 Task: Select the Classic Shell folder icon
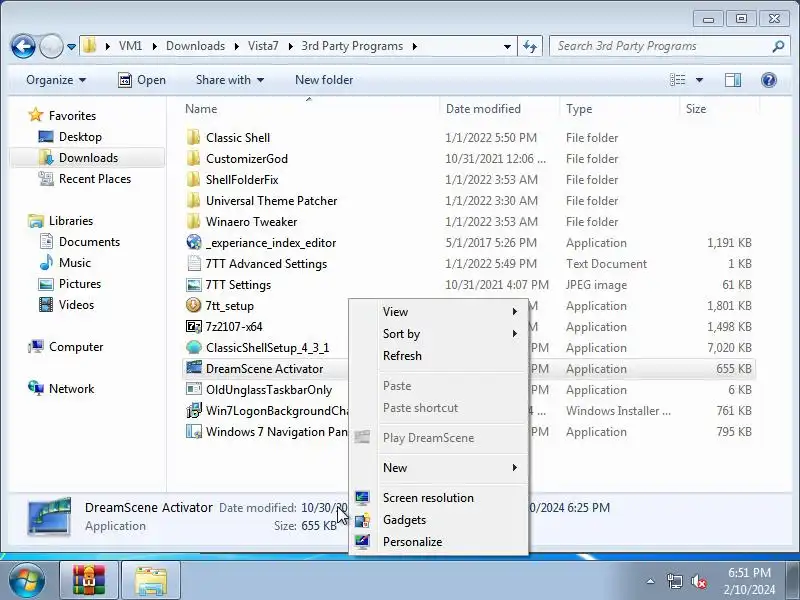[x=193, y=138]
